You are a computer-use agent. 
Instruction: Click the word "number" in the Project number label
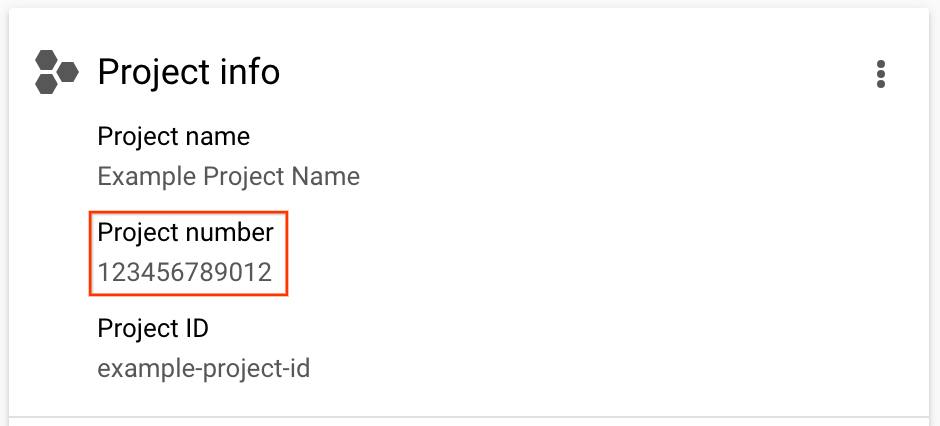tap(229, 233)
